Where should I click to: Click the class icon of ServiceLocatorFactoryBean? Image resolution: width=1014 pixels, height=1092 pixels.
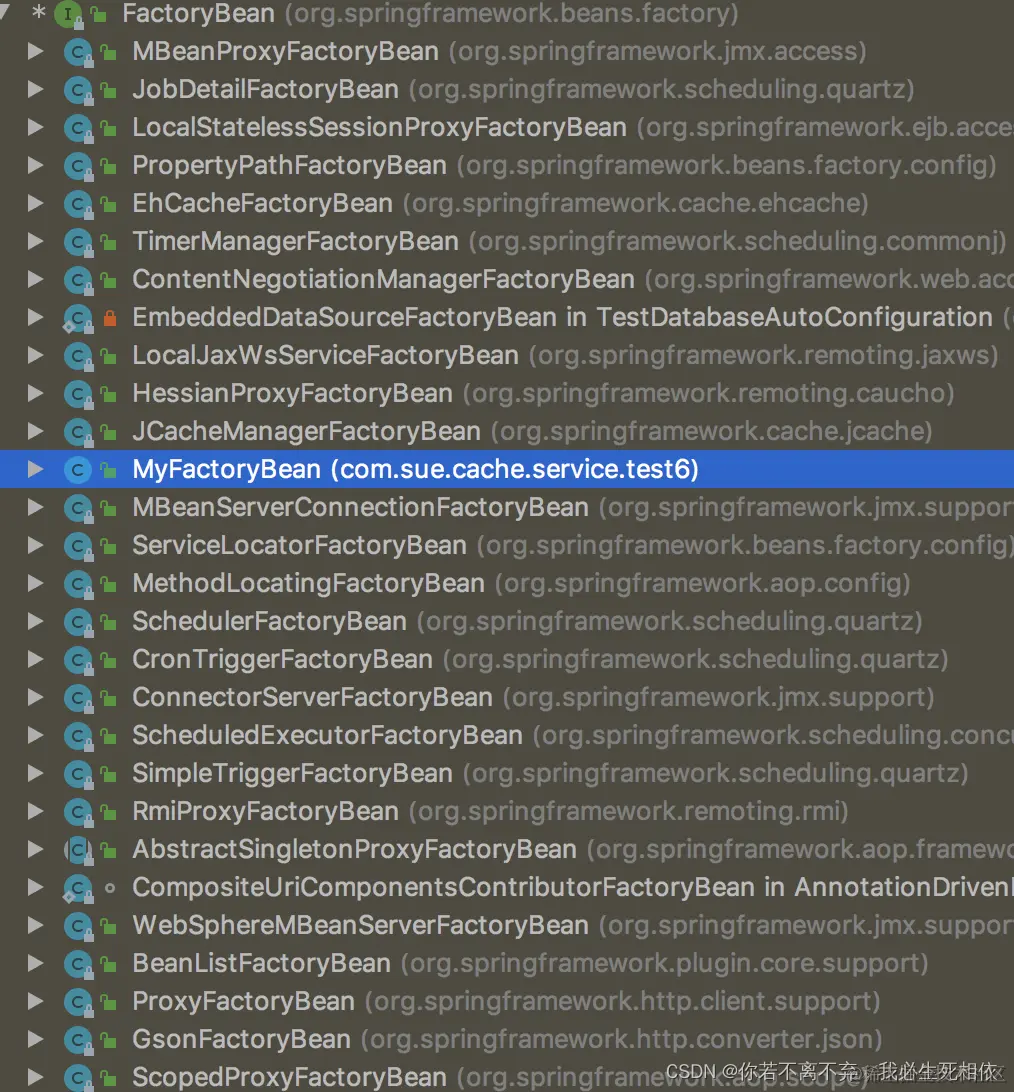pos(78,546)
